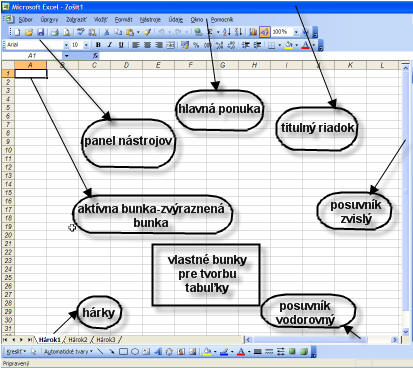Screen dimensions: 413x368
Task: Toggle Italic formatting
Action: (x=109, y=45)
